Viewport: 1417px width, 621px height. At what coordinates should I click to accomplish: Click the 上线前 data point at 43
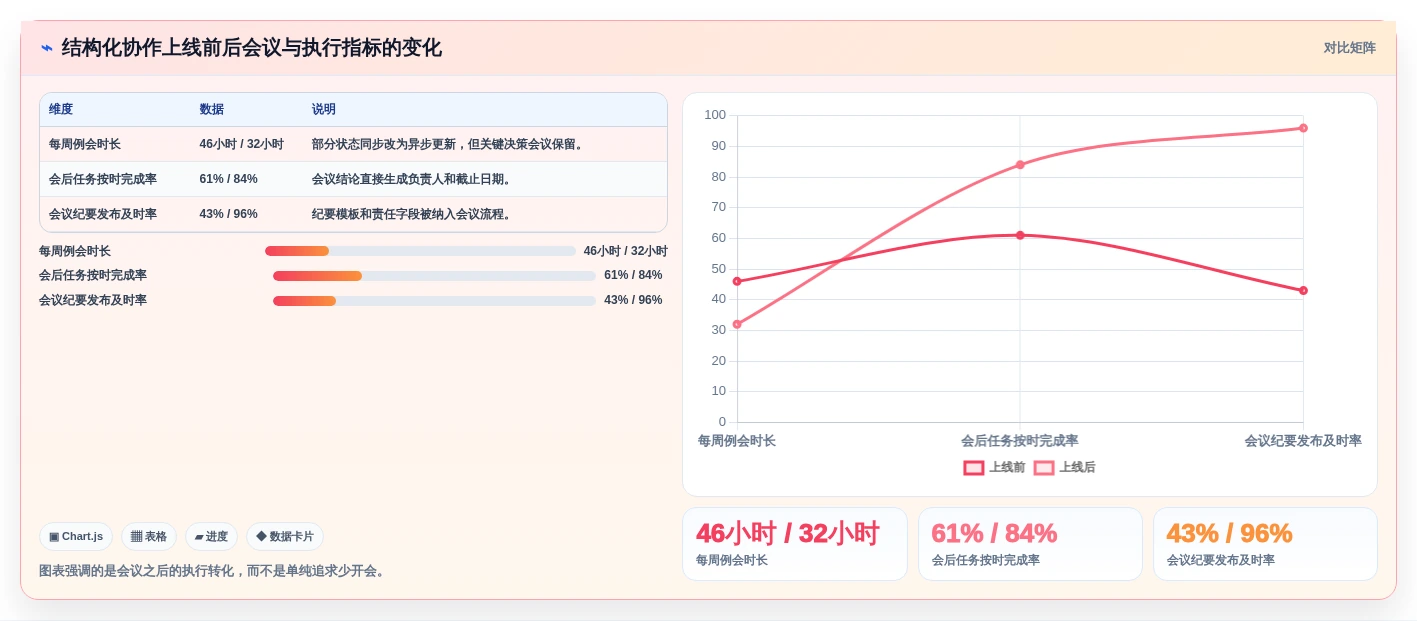[1303, 290]
